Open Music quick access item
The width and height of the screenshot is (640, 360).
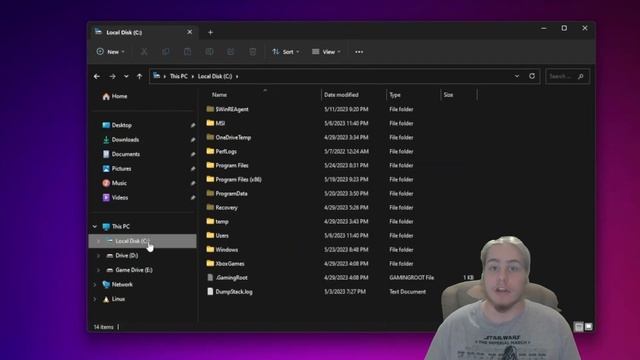pyautogui.click(x=114, y=183)
